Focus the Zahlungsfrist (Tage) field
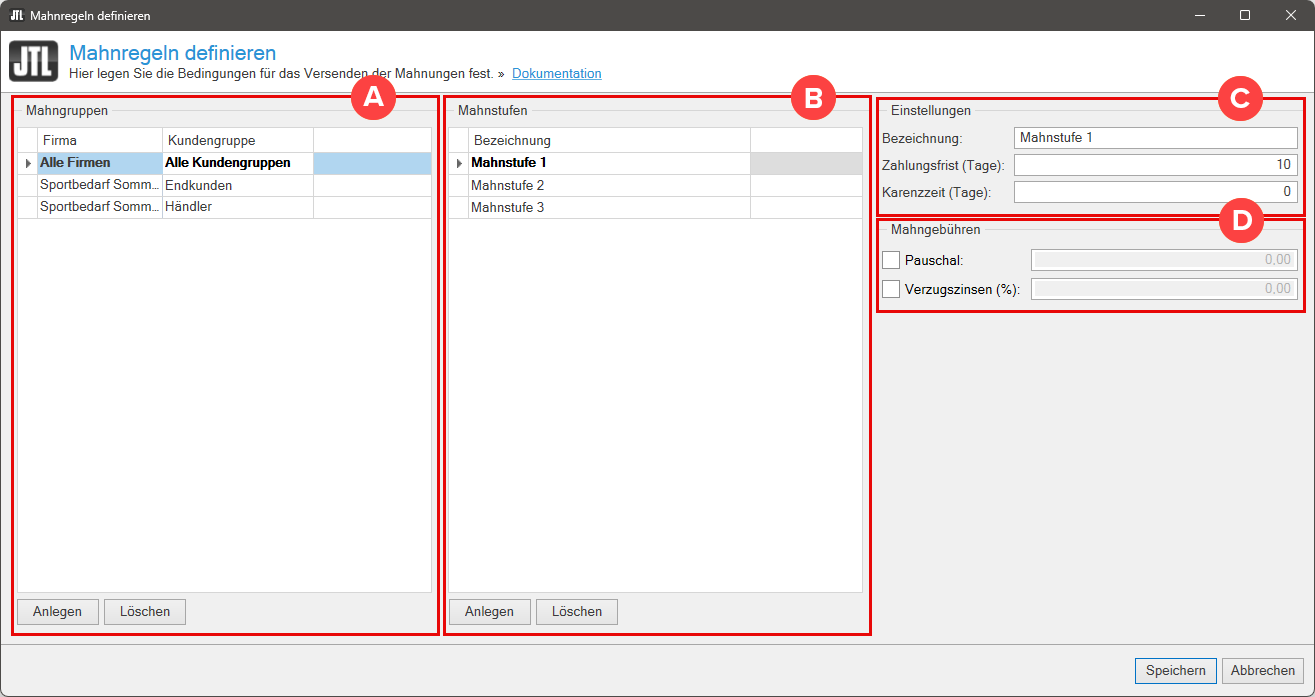The image size is (1315, 697). click(1155, 165)
